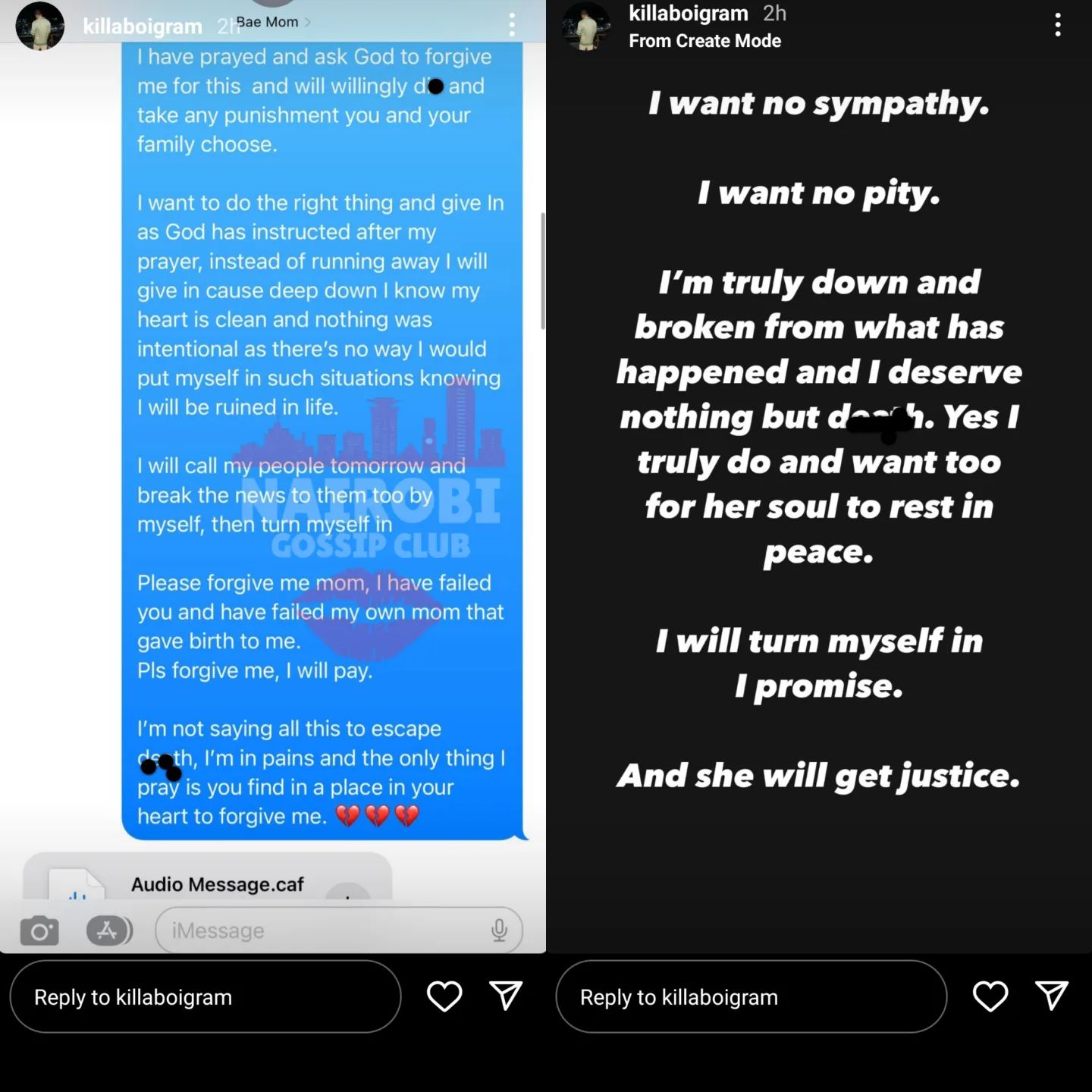The image size is (1092, 1092).
Task: Share the left story via paper plane
Action: coord(506,996)
